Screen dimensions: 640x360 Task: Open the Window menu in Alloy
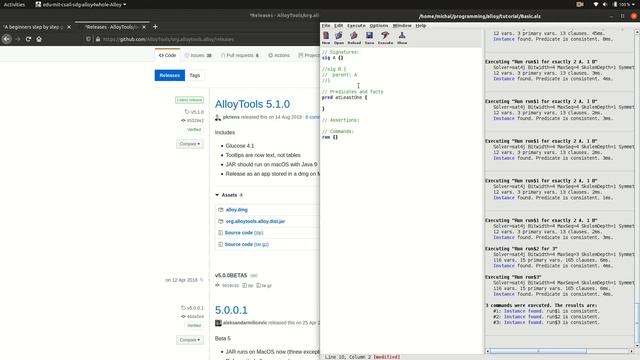(x=402, y=26)
